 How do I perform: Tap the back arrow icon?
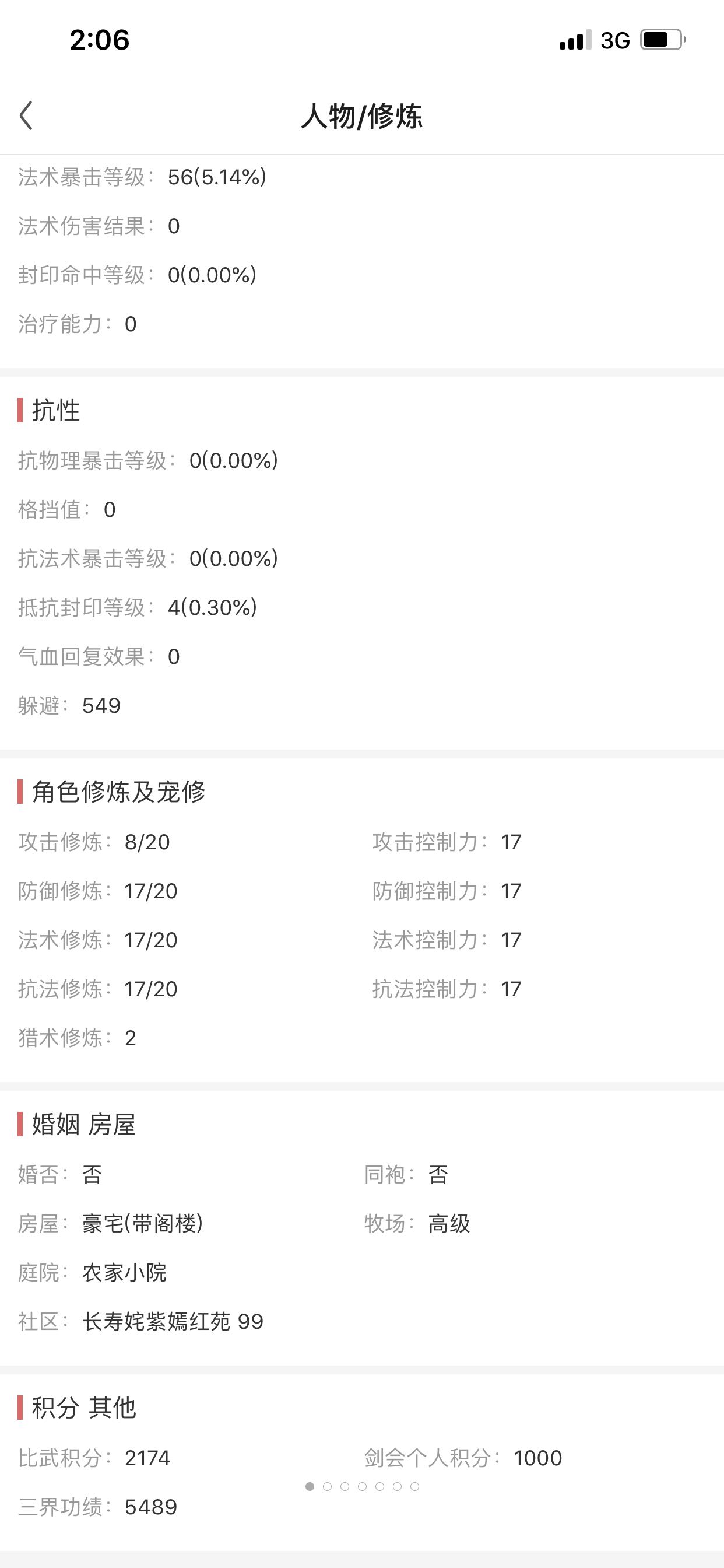(26, 116)
